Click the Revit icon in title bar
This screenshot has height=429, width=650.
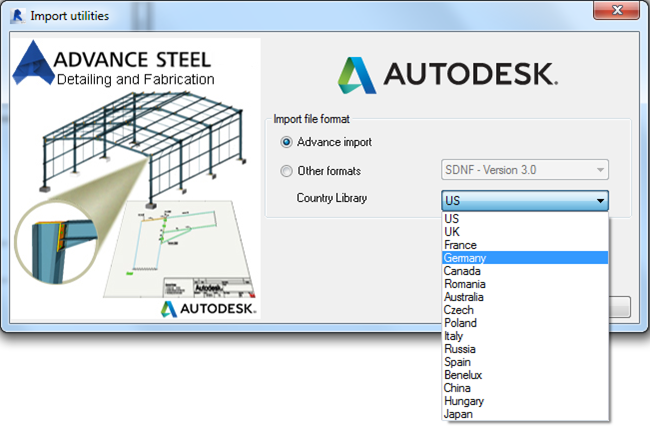coord(18,16)
